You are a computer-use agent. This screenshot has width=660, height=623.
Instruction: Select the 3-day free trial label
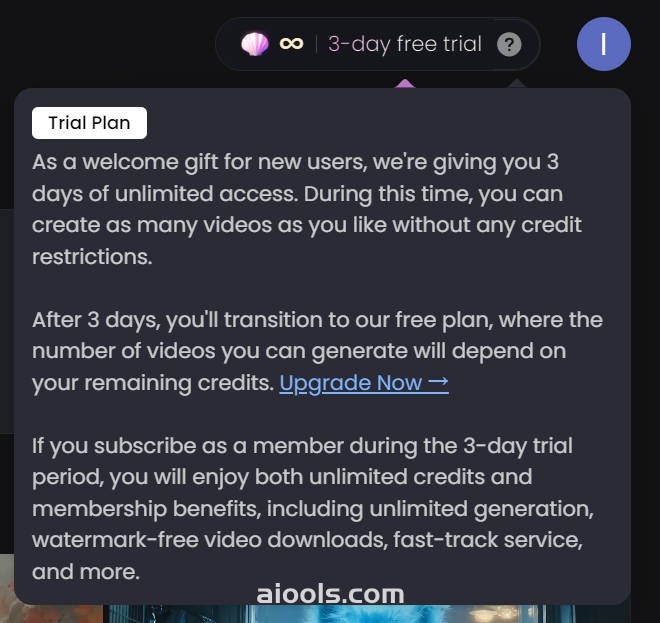click(x=405, y=44)
